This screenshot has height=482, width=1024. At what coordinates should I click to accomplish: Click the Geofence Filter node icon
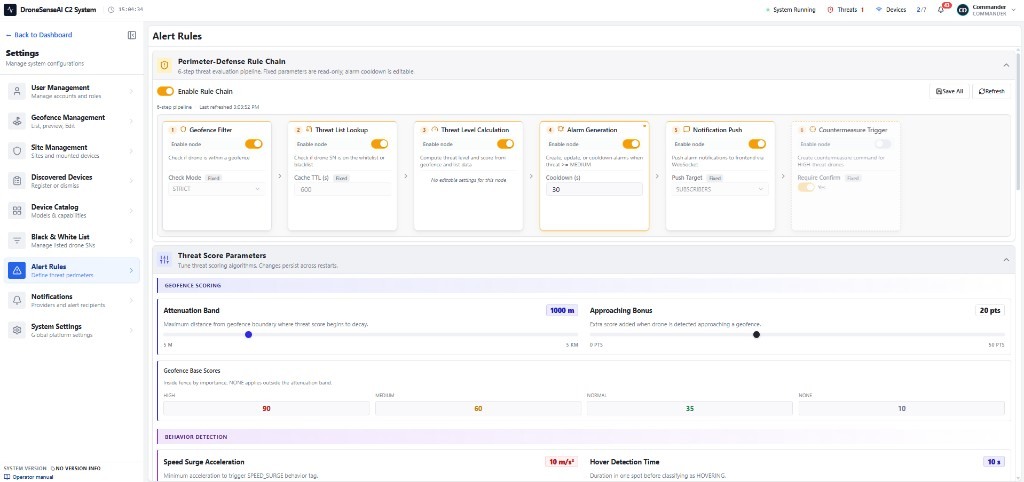(x=183, y=130)
